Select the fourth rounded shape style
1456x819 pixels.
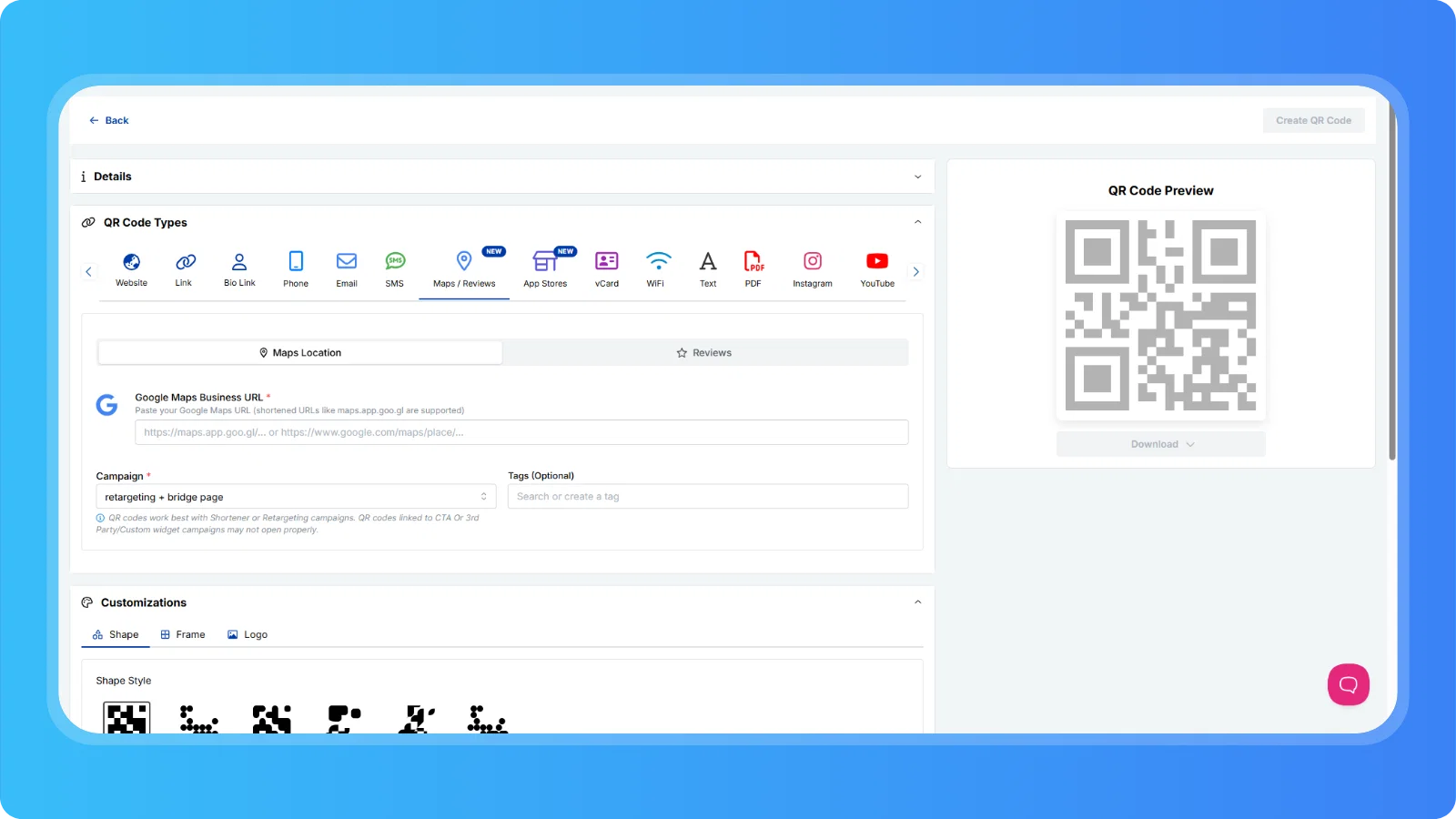tap(345, 718)
